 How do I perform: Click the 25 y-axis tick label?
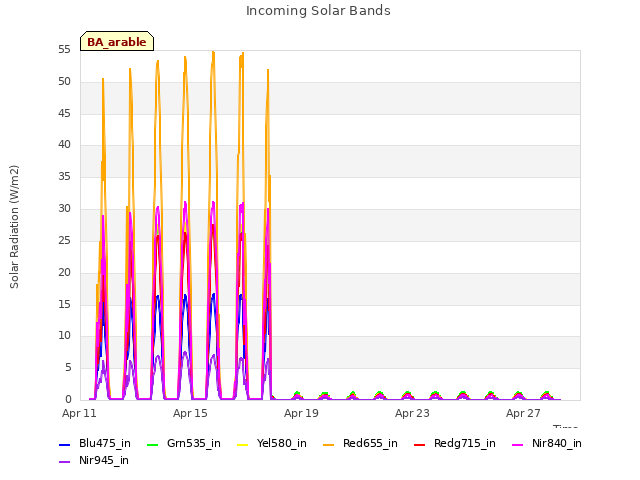click(64, 240)
